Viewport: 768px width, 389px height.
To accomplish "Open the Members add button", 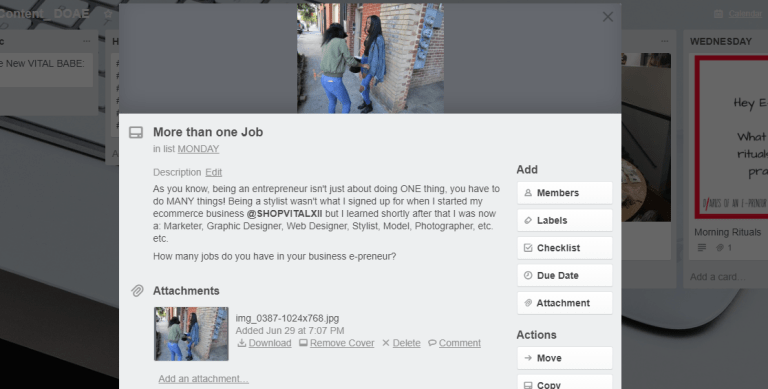I will coord(565,193).
